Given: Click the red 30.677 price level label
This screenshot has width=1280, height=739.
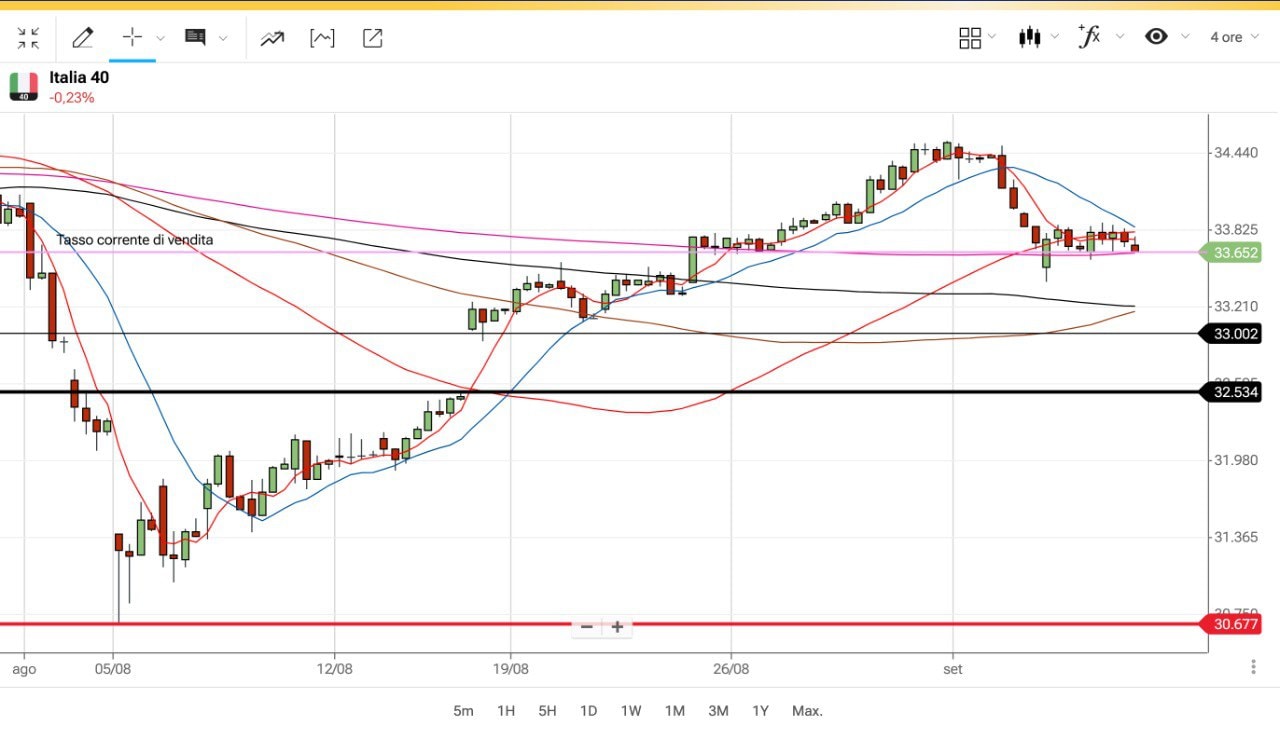Looking at the screenshot, I should [x=1235, y=624].
